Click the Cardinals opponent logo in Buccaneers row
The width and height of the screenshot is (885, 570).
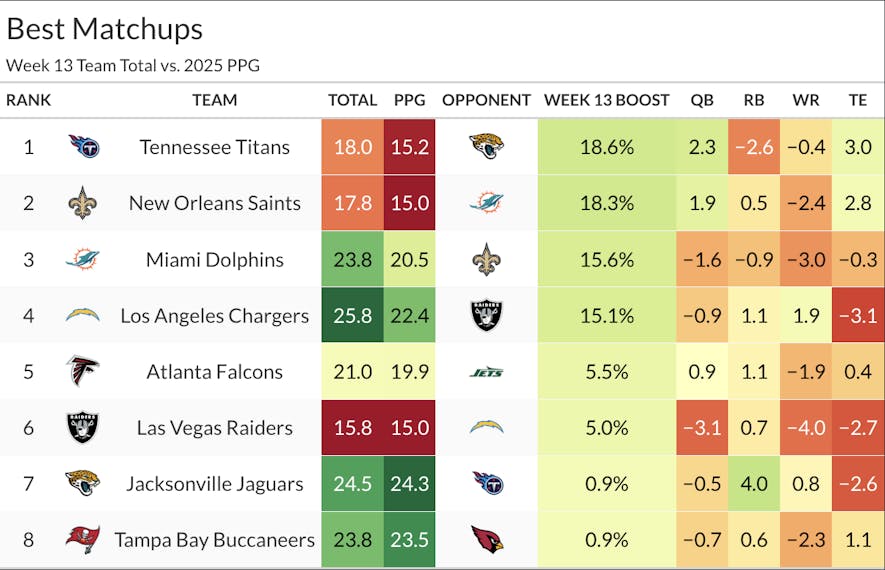click(486, 540)
